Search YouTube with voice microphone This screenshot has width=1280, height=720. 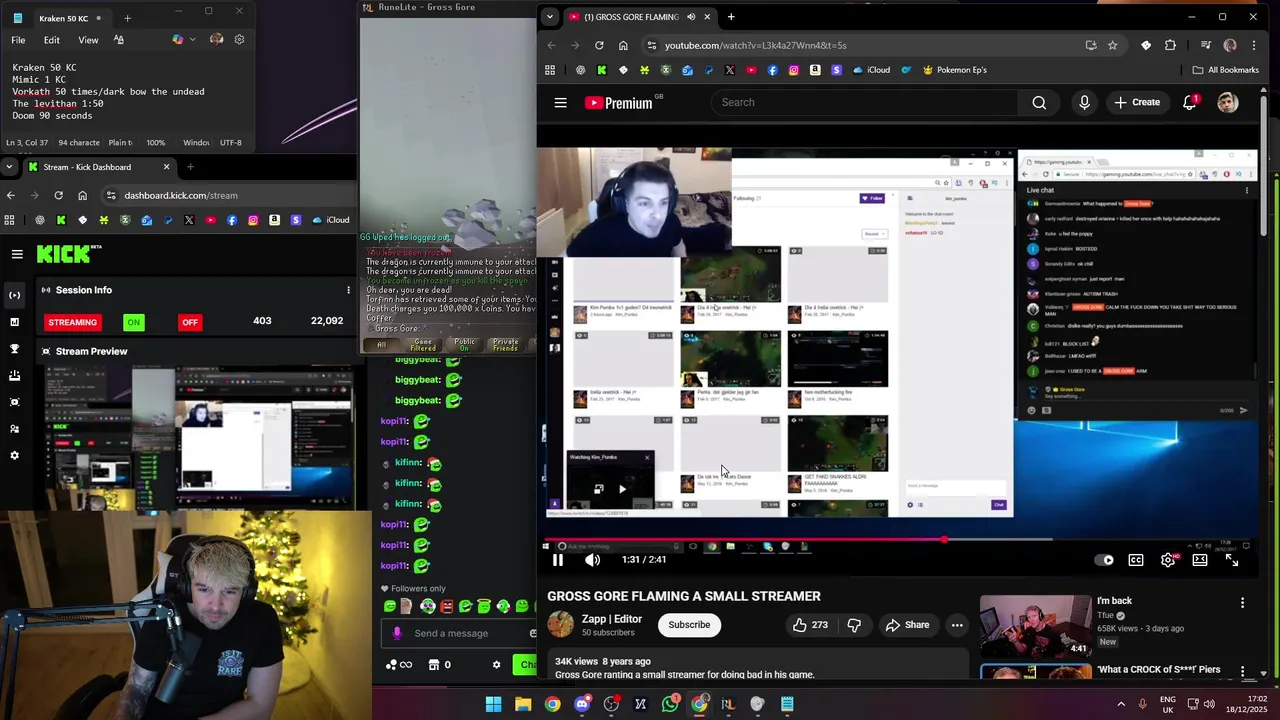pos(1084,102)
